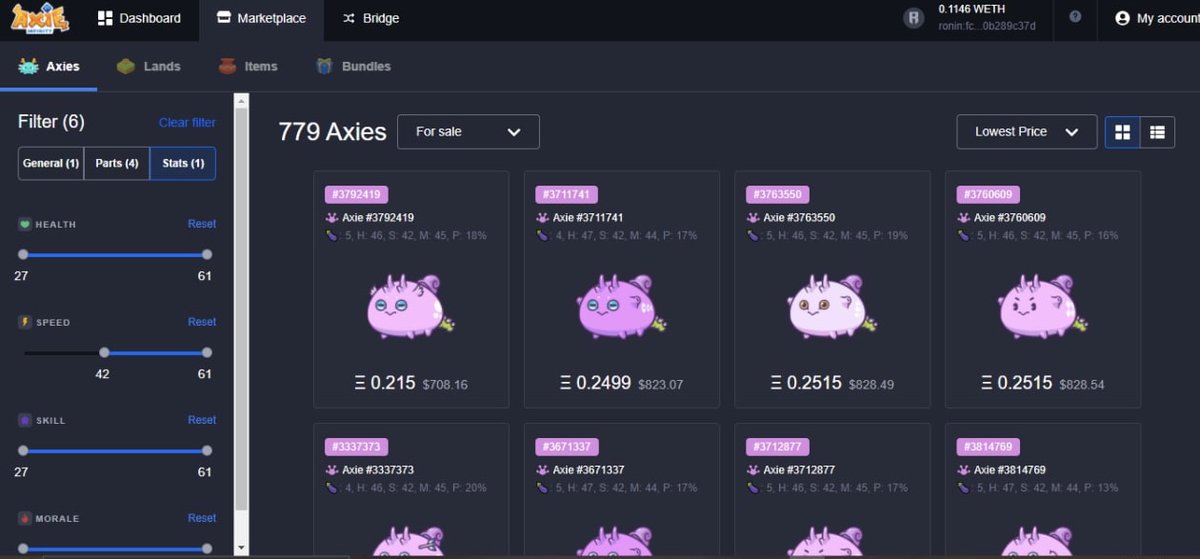The height and width of the screenshot is (559, 1200).
Task: Click class icon beside Axie #3763550 name
Action: (752, 217)
